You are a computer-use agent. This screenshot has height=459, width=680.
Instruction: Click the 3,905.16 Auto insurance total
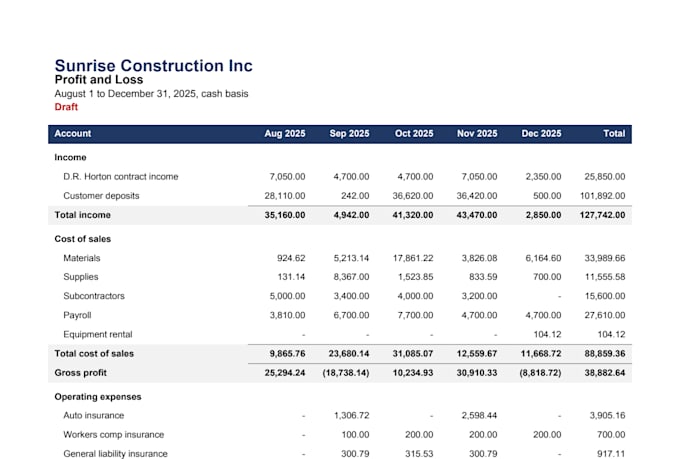(x=608, y=416)
